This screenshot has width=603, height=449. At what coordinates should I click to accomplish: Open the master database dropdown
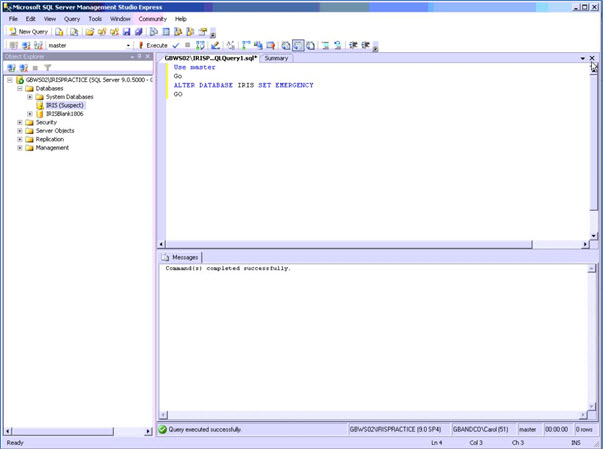pos(128,45)
